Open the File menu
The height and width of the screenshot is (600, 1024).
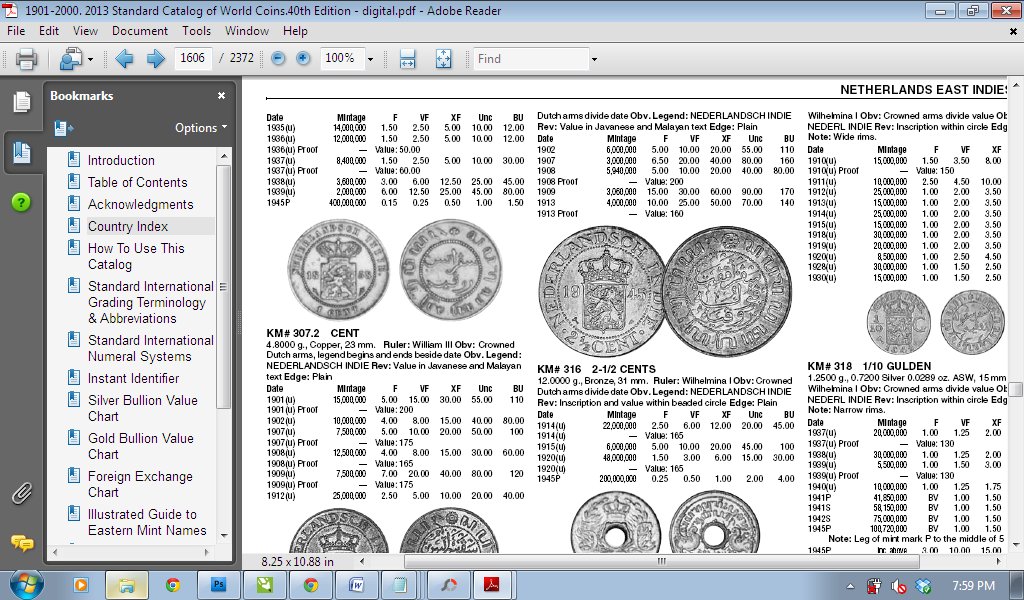(x=16, y=31)
